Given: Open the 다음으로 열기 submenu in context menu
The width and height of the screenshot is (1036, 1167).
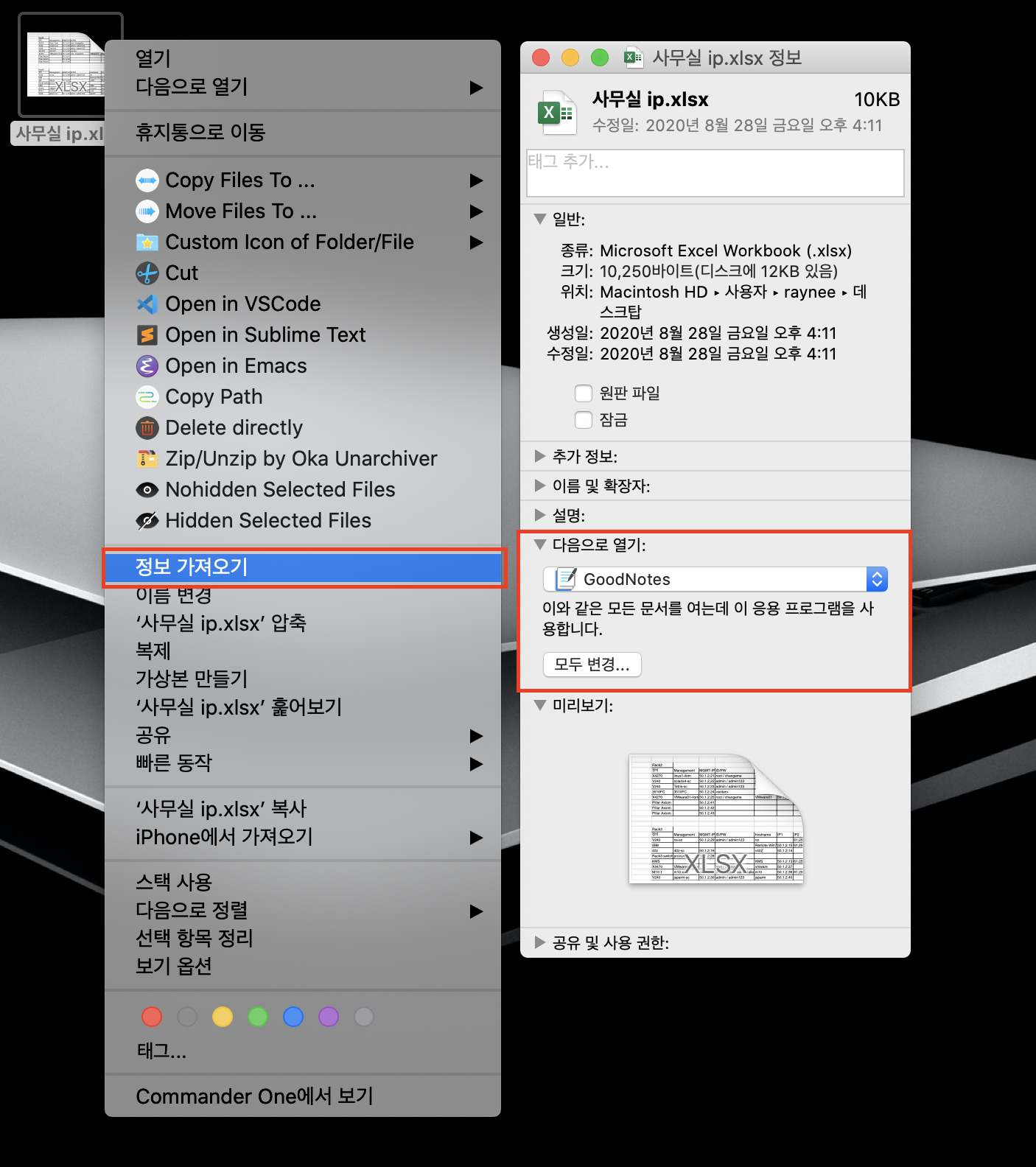Looking at the screenshot, I should point(303,87).
